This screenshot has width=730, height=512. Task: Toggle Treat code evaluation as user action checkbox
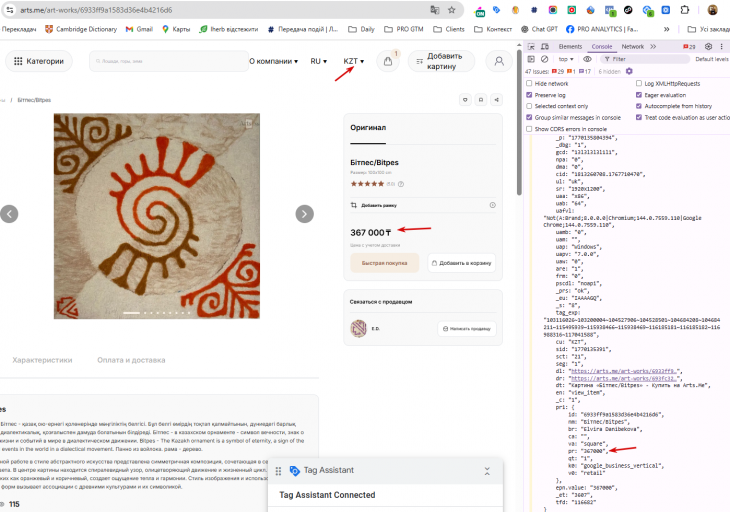tap(639, 117)
